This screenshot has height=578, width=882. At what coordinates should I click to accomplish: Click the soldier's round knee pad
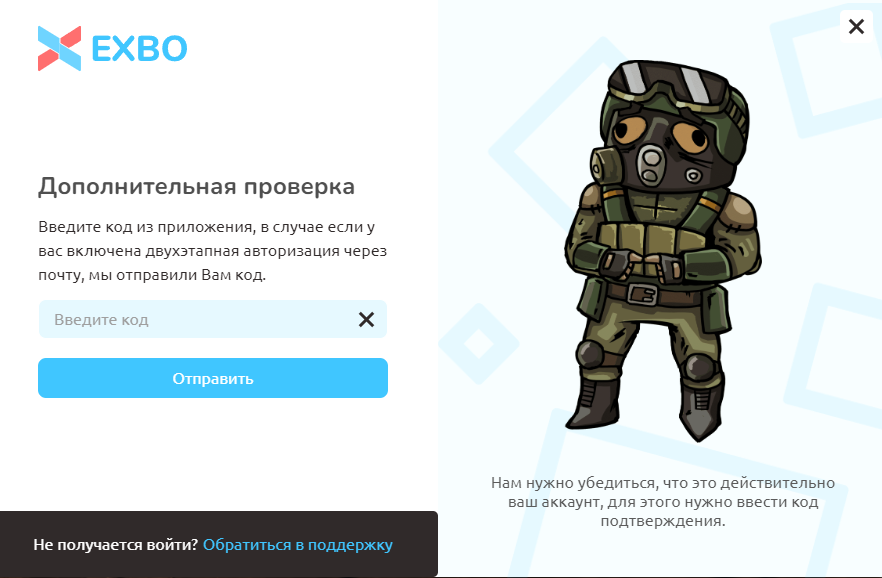click(x=591, y=353)
